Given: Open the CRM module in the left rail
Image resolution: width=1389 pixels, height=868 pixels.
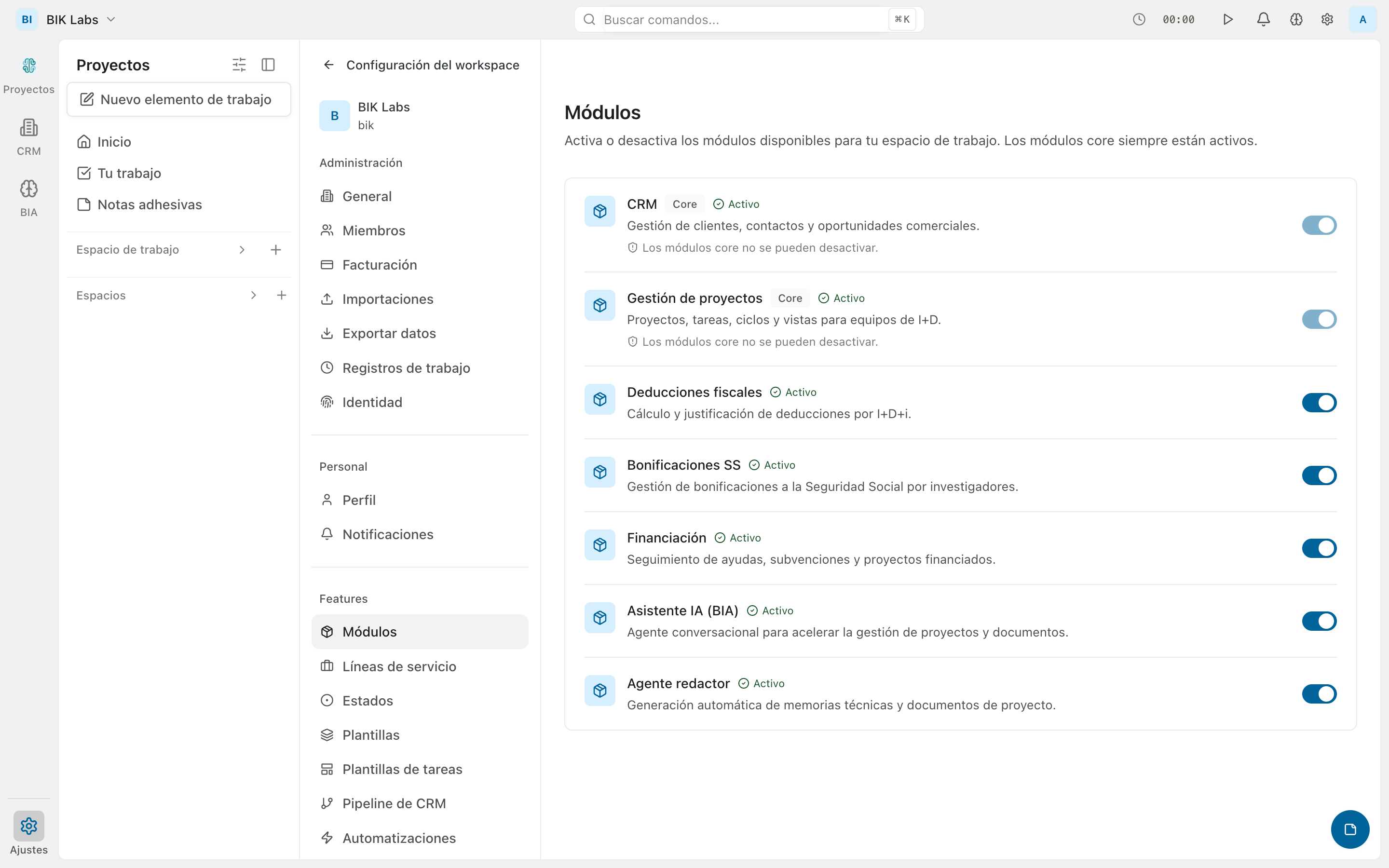Looking at the screenshot, I should (29, 137).
